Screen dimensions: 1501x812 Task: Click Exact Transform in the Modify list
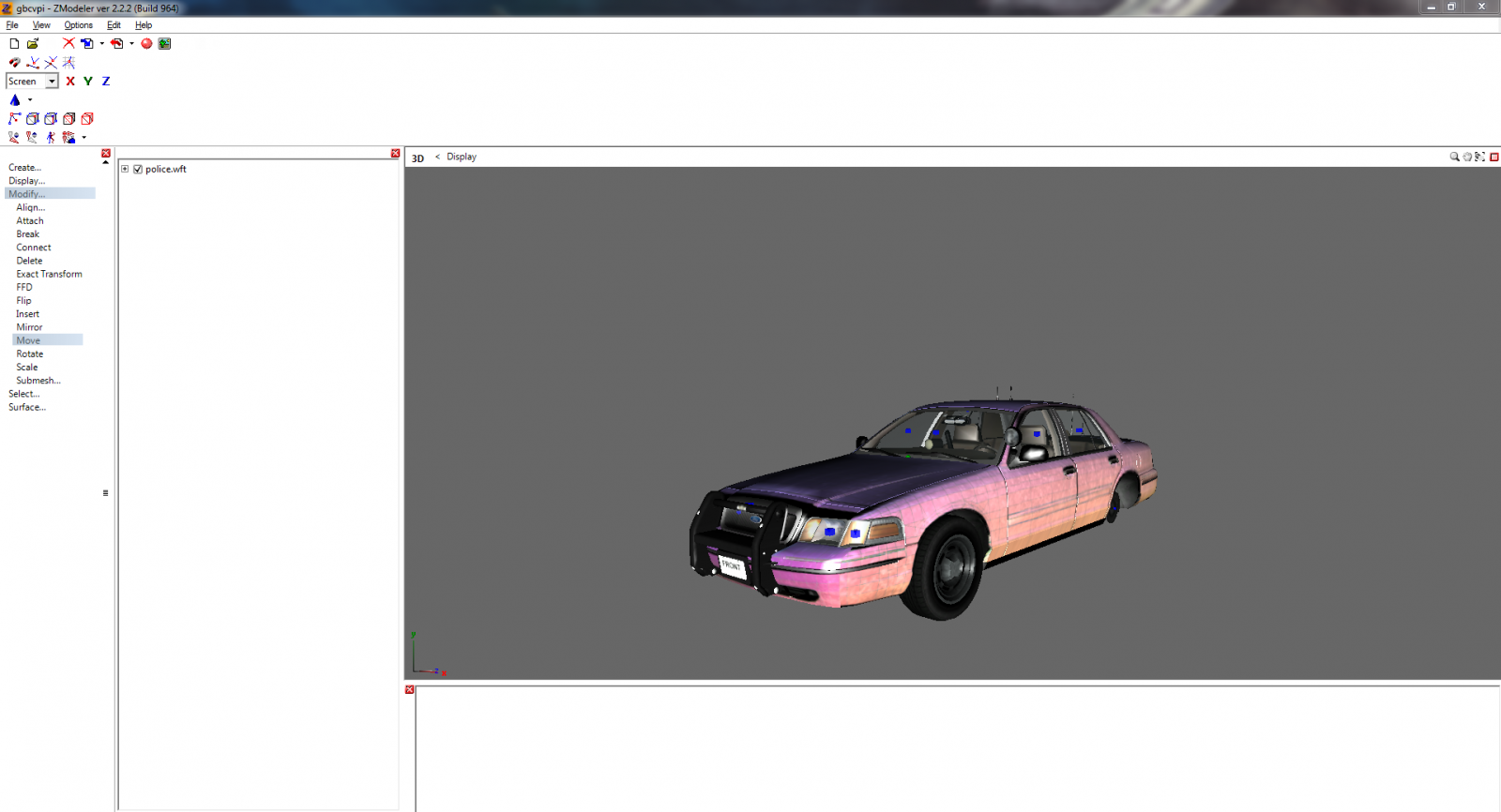[x=49, y=274]
